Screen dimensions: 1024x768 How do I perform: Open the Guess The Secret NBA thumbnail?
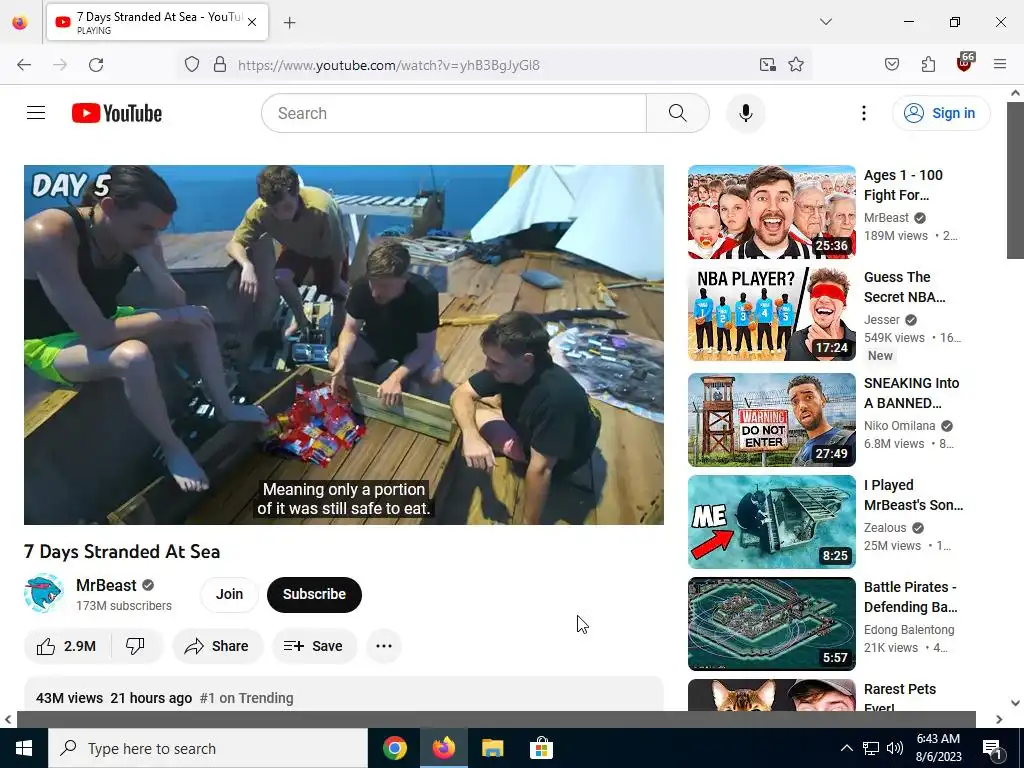point(771,314)
